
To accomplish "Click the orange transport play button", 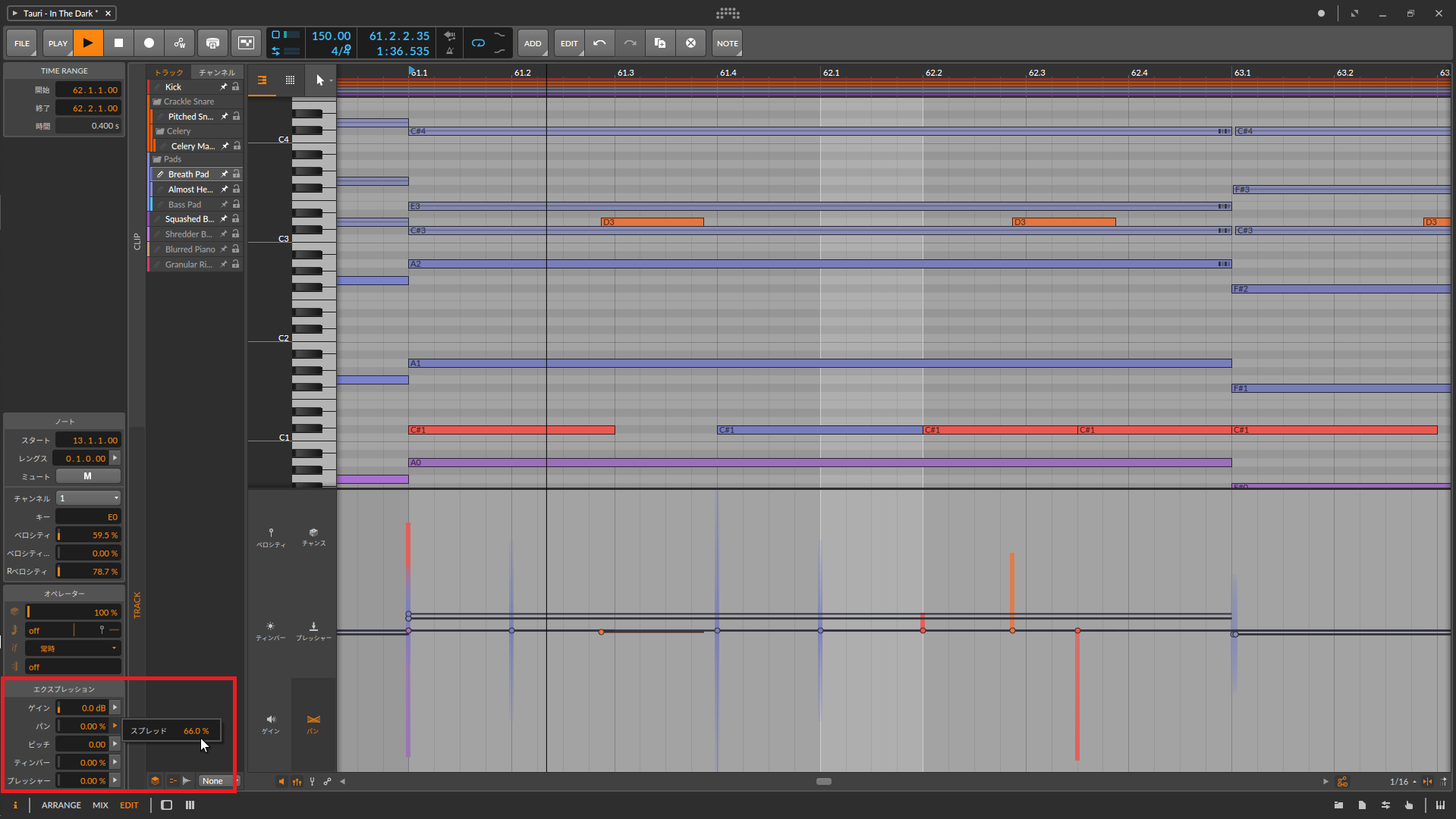I will pos(88,43).
